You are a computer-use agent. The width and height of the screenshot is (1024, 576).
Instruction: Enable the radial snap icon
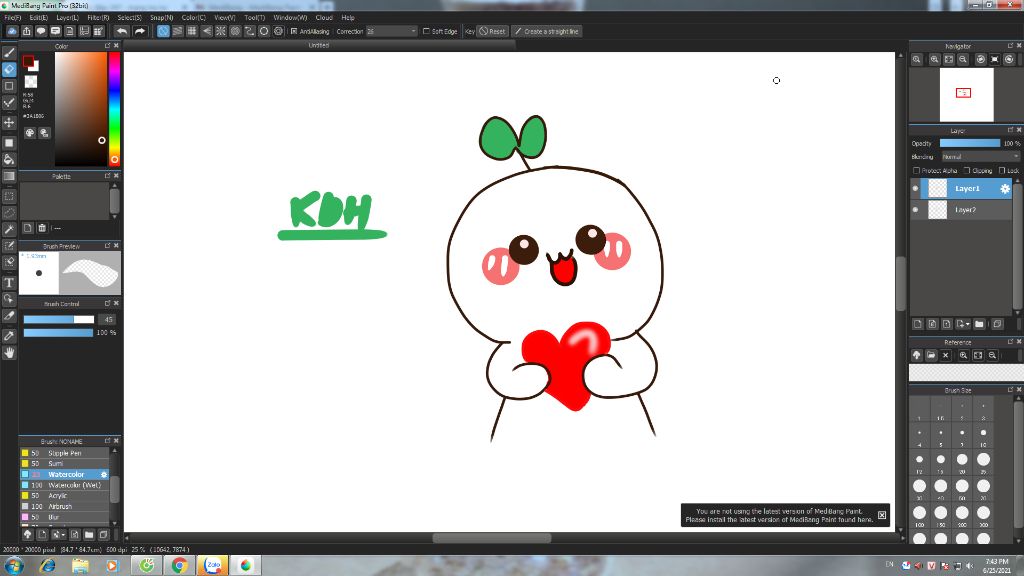(x=221, y=31)
